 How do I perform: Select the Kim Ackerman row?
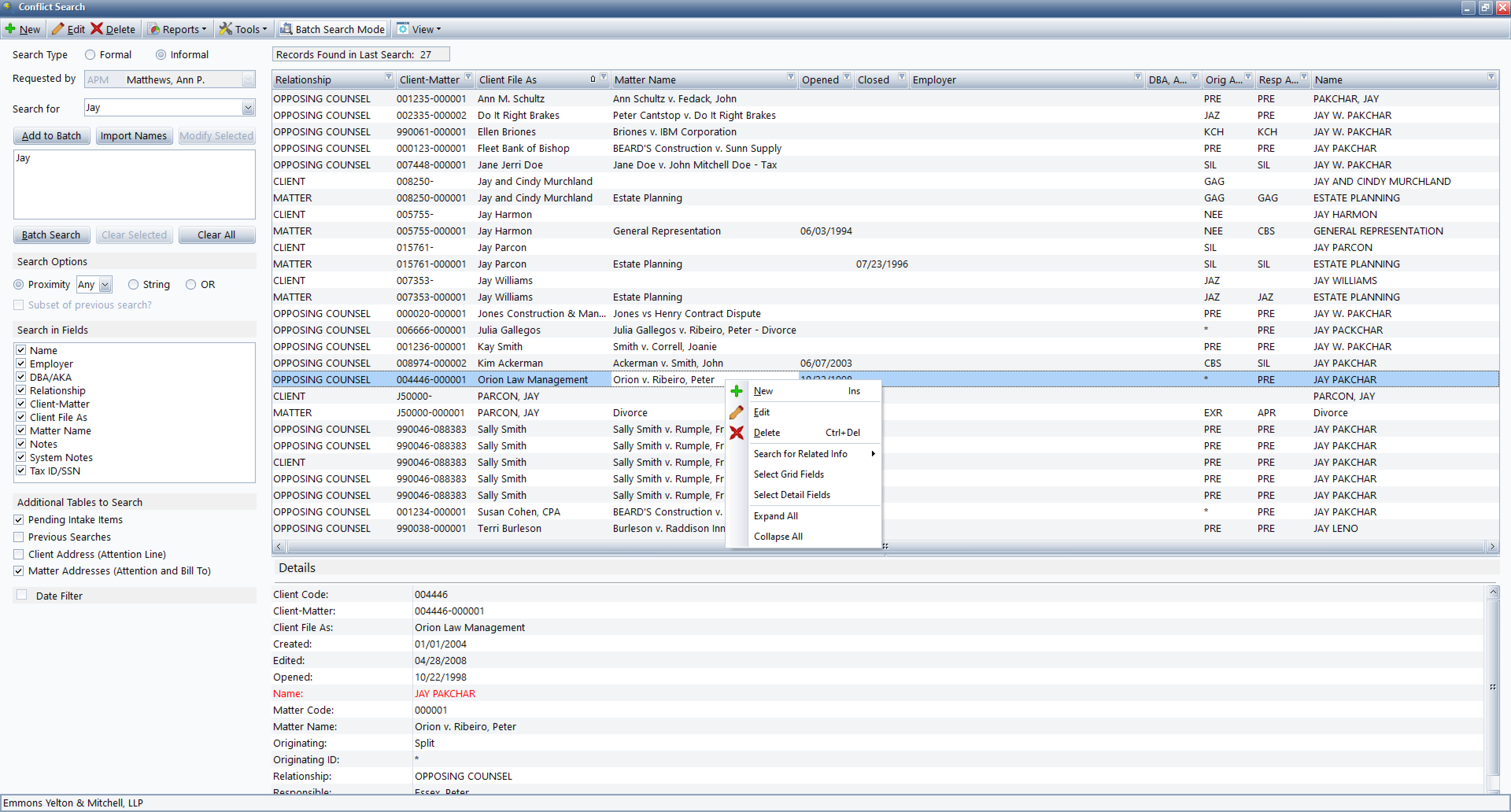885,363
